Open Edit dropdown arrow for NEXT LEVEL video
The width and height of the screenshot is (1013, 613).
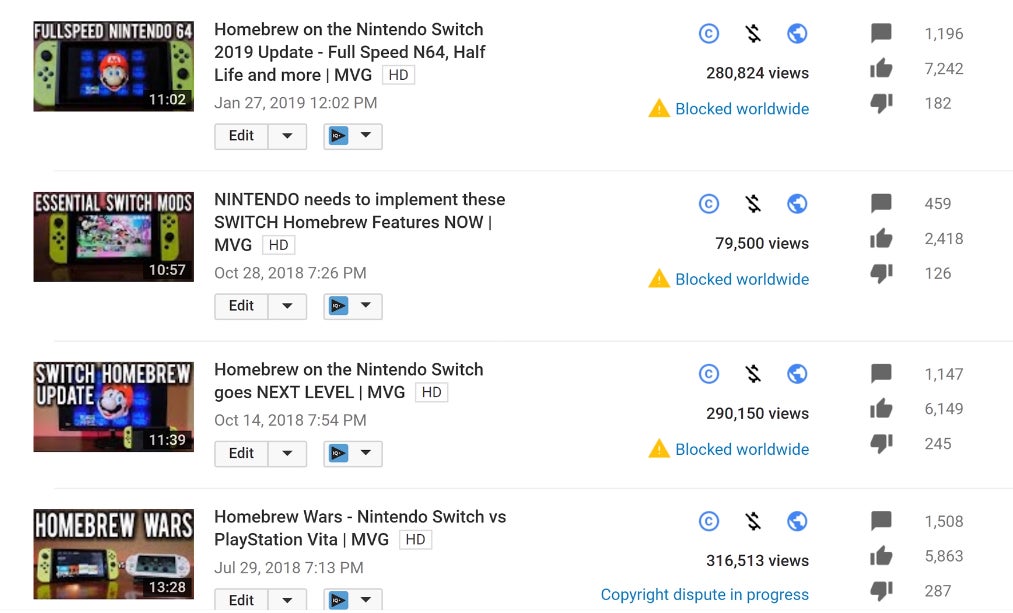[x=287, y=453]
